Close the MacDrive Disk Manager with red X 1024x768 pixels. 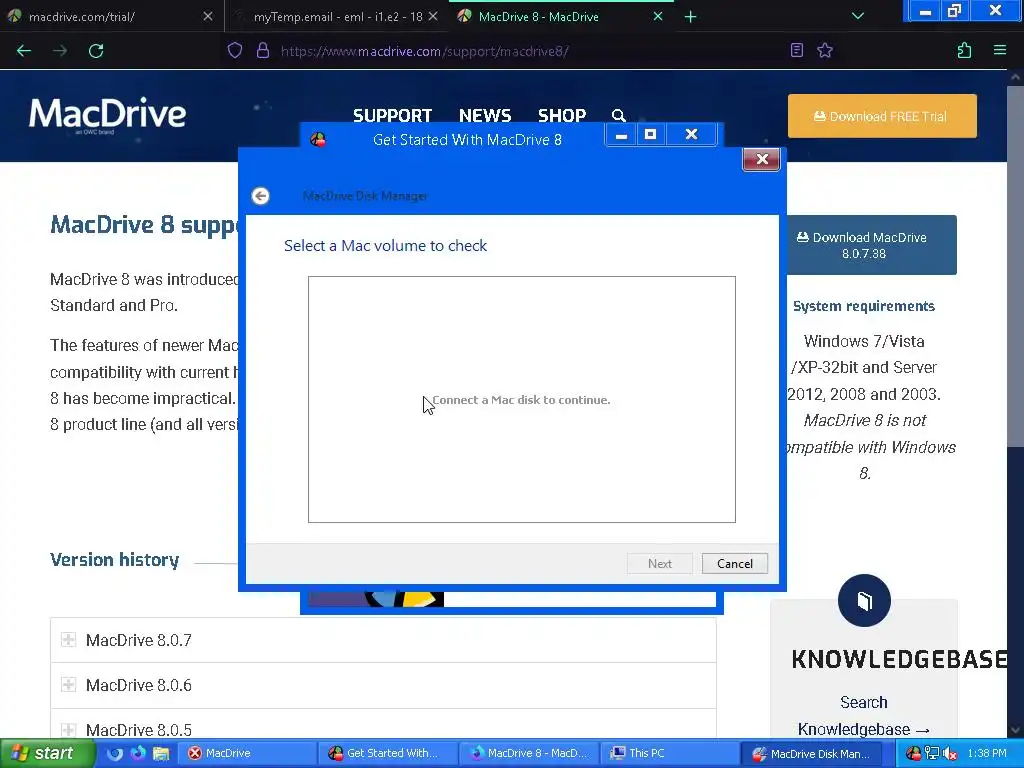761,159
